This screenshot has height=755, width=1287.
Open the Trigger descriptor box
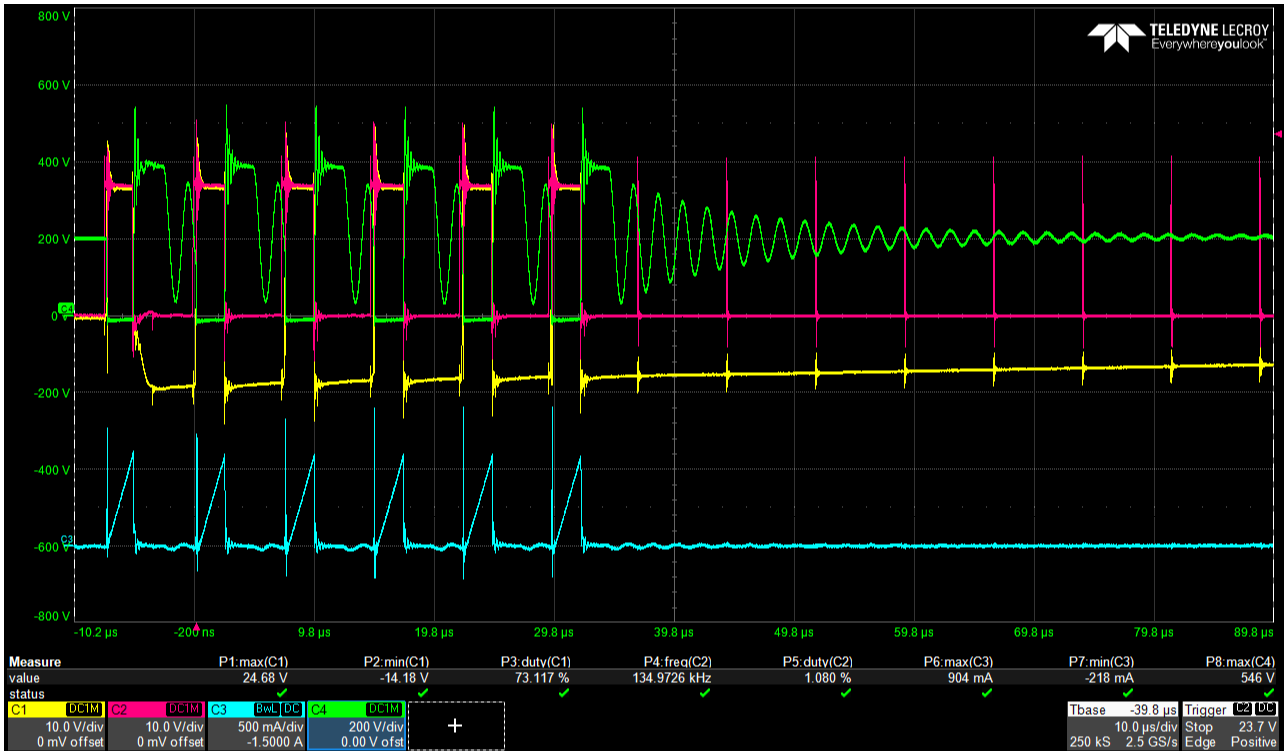pos(1230,725)
